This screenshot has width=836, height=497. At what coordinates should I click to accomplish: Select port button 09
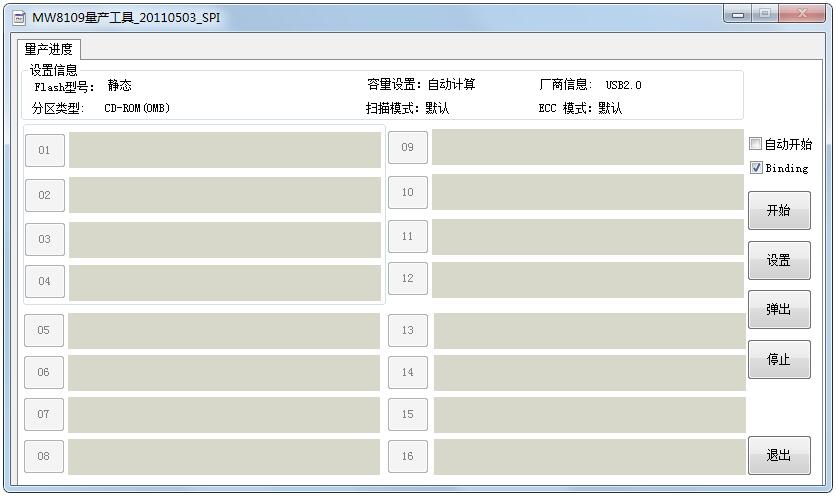[408, 147]
